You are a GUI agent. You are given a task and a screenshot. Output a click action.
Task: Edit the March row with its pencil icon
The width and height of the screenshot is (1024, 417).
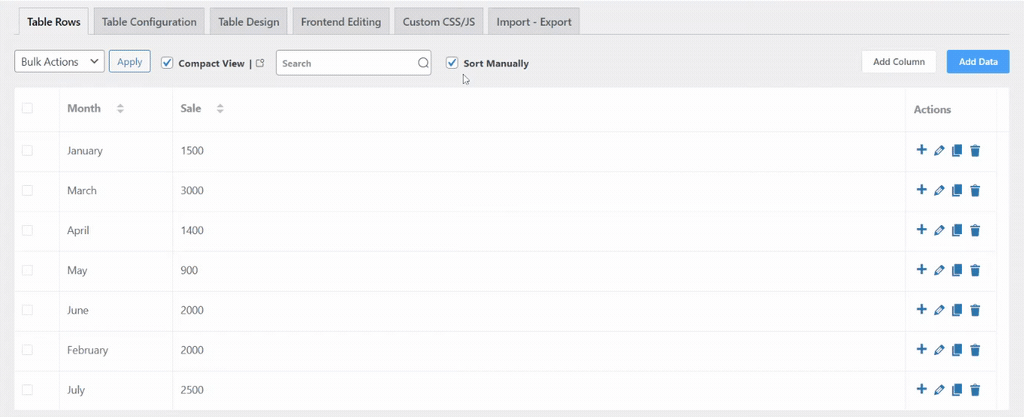pyautogui.click(x=939, y=191)
